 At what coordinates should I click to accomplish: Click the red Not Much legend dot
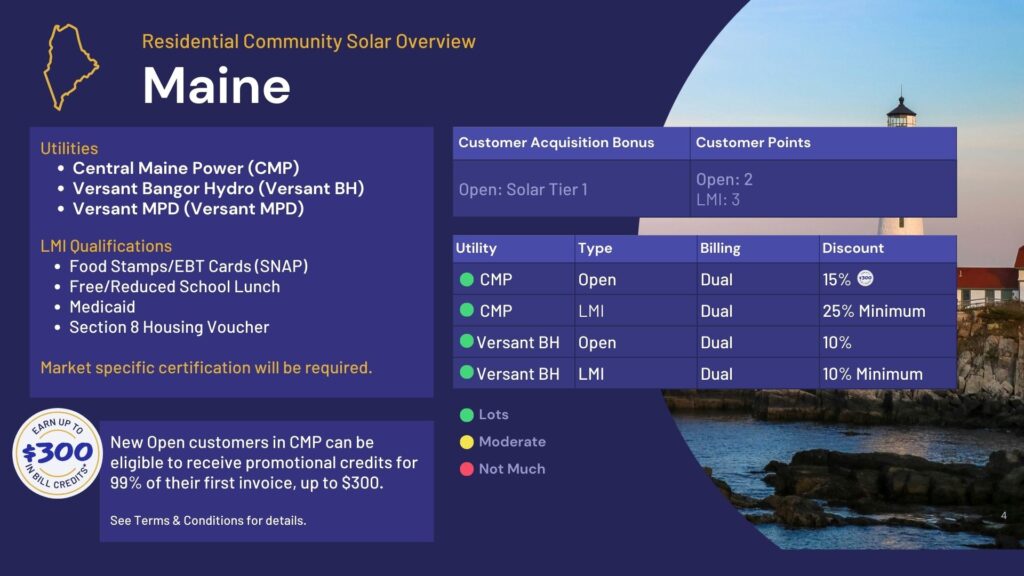[x=466, y=469]
